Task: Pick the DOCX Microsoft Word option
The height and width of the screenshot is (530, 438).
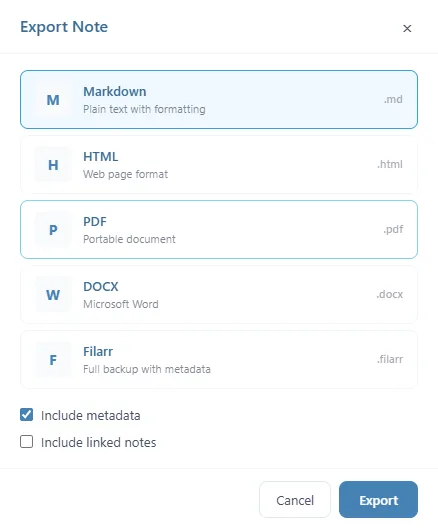Action: pyautogui.click(x=219, y=294)
